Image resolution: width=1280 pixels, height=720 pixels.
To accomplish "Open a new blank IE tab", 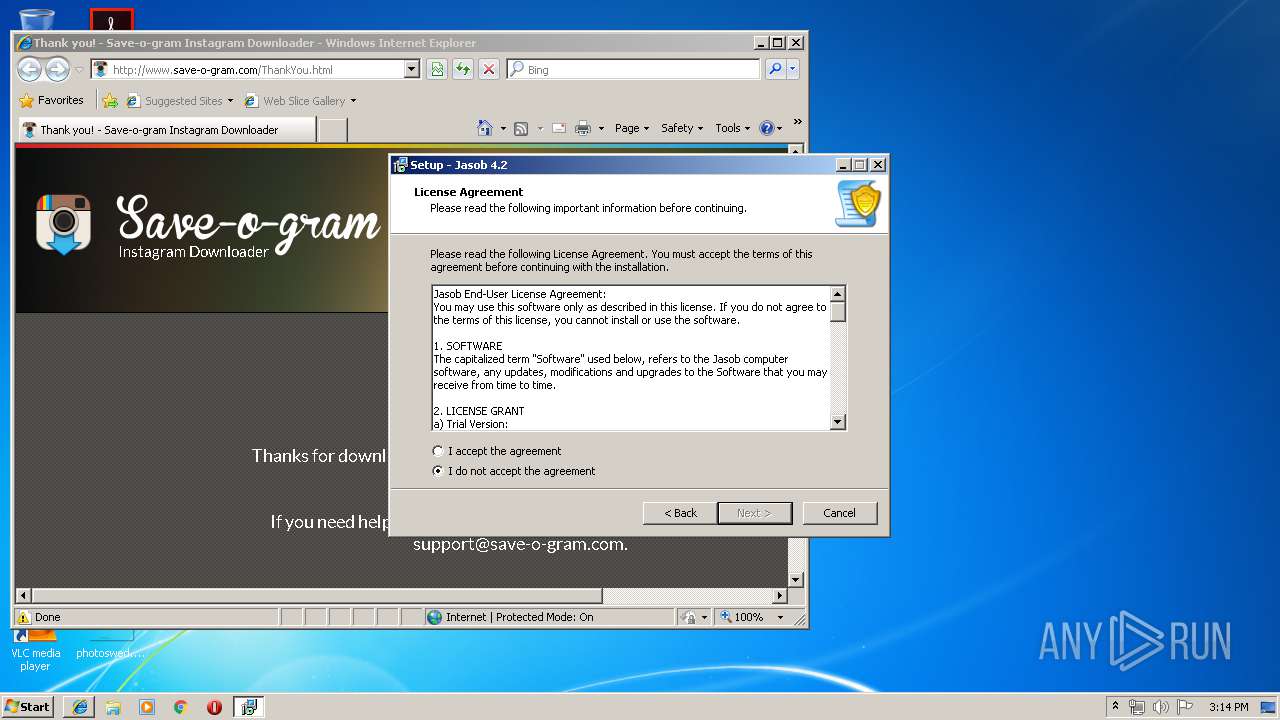I will [x=333, y=130].
